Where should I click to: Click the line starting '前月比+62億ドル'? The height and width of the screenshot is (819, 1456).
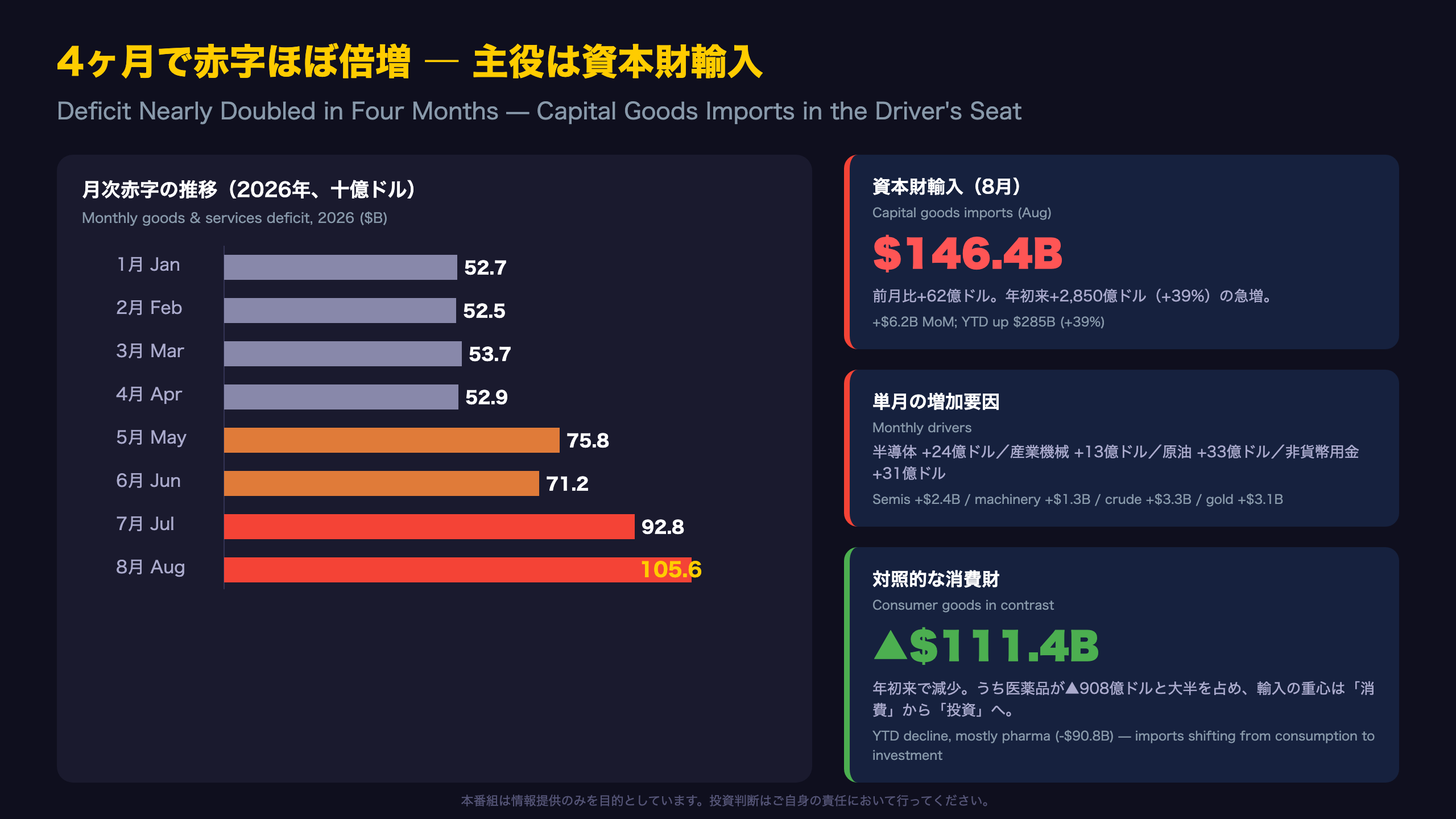click(x=1074, y=296)
